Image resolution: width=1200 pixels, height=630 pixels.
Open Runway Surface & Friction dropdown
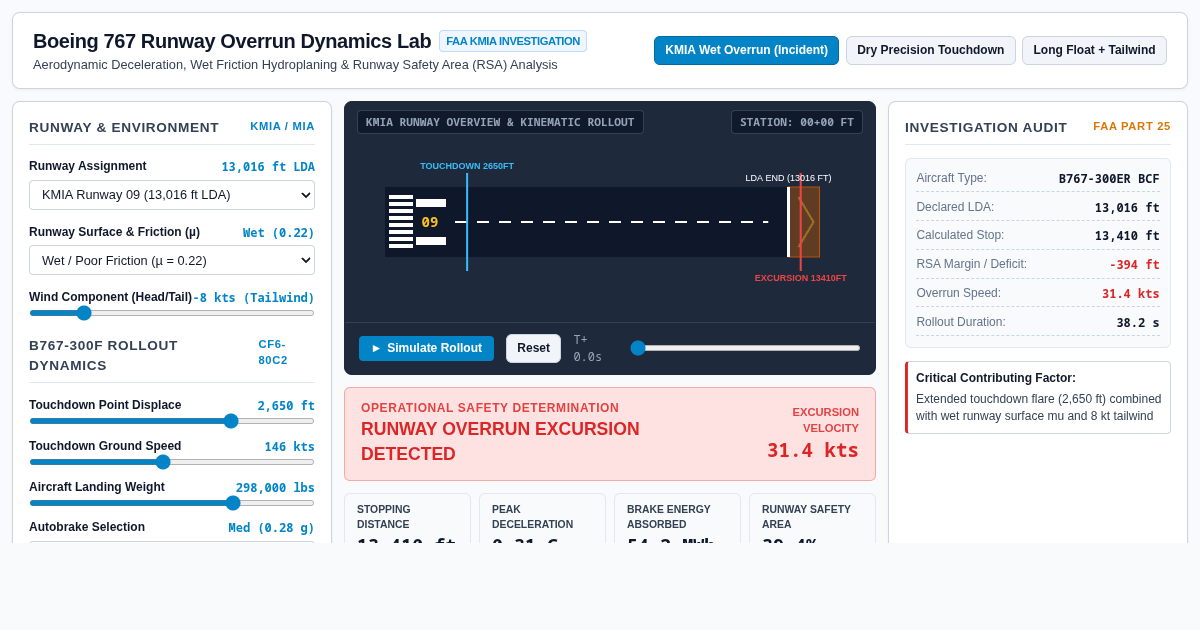click(172, 260)
